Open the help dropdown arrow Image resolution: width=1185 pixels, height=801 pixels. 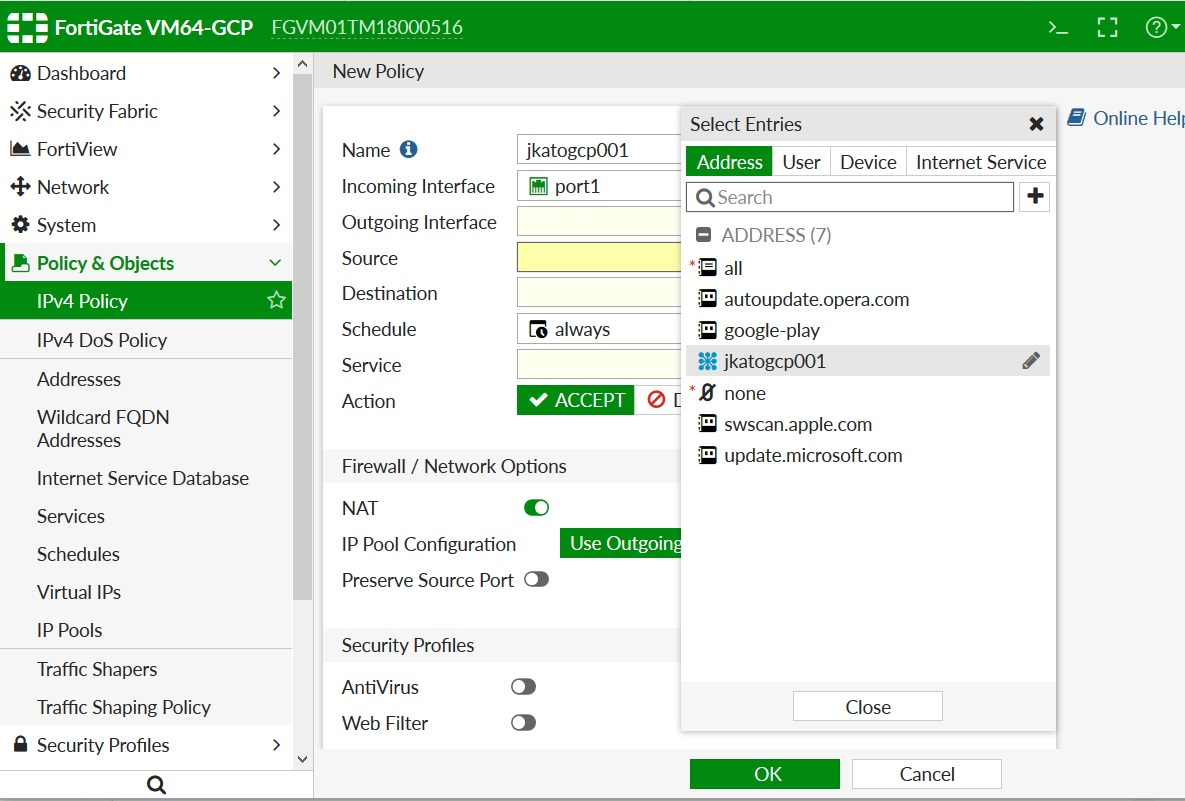[x=1176, y=27]
